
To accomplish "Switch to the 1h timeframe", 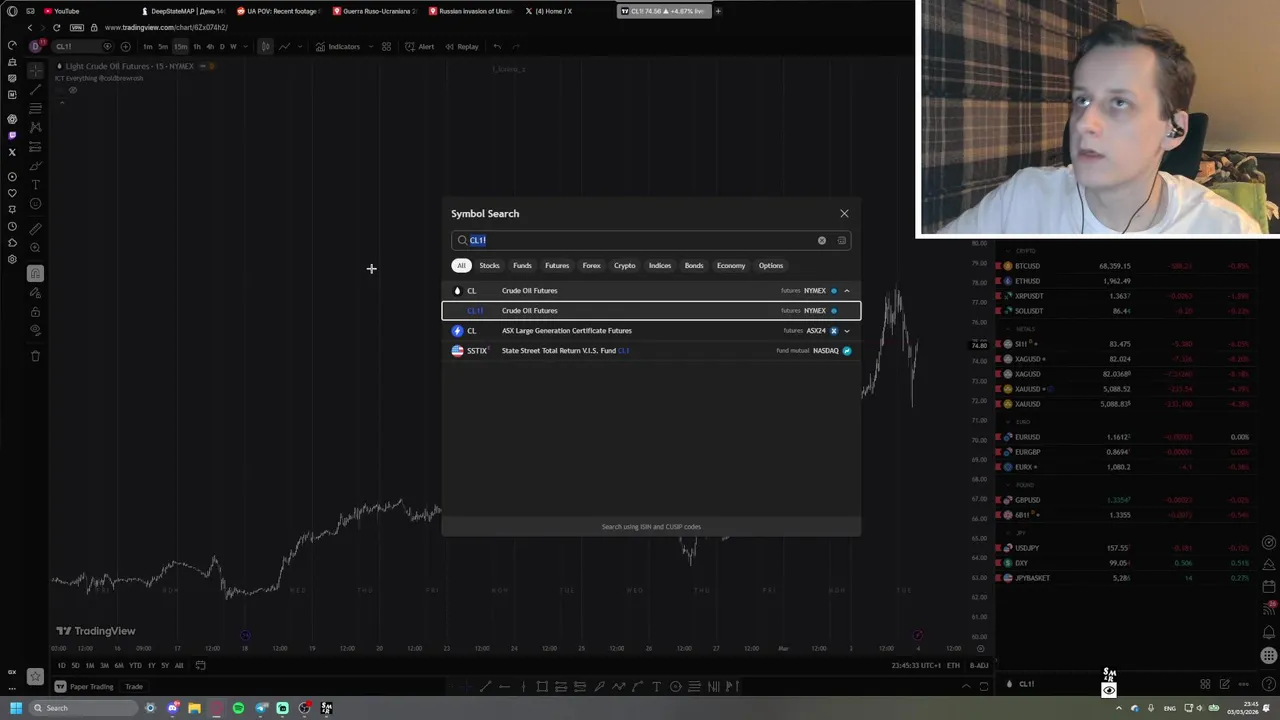I will click(197, 46).
